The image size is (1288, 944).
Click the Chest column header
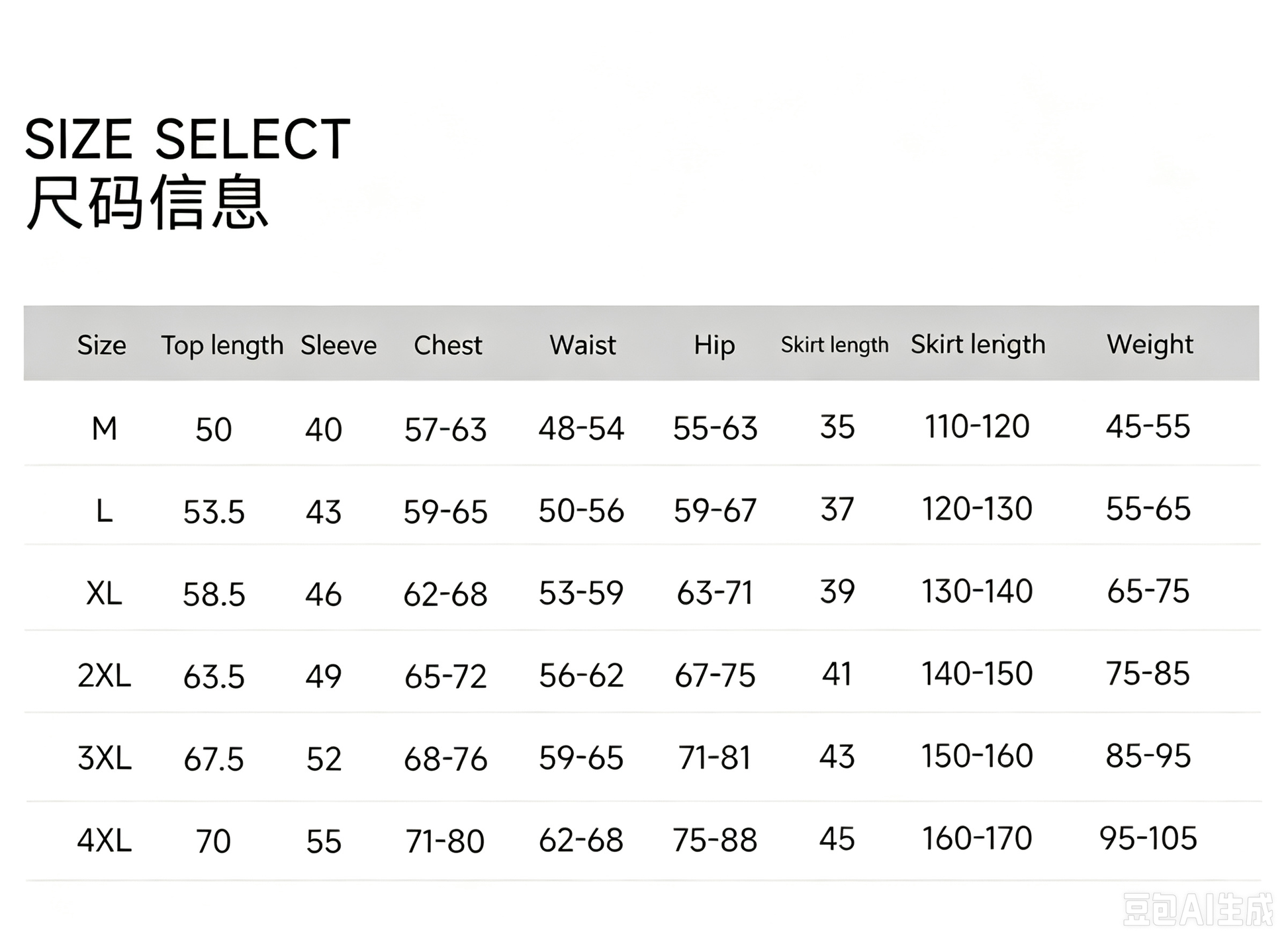click(448, 345)
